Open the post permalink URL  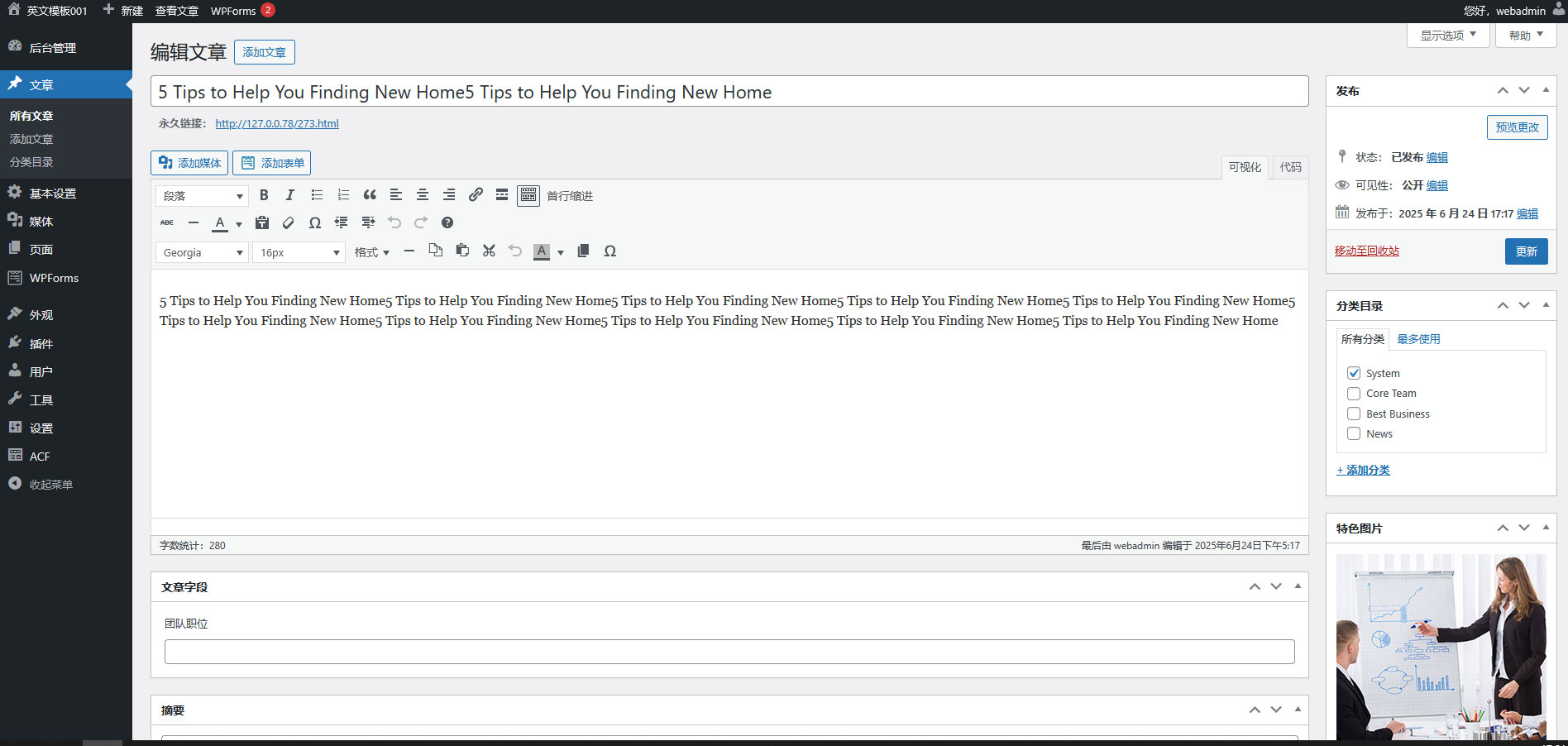click(x=277, y=124)
